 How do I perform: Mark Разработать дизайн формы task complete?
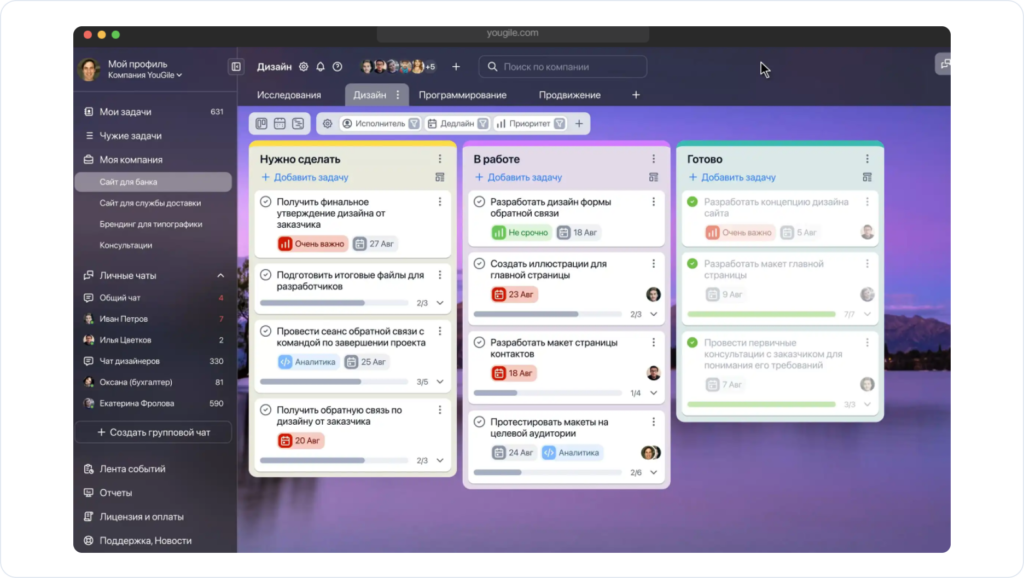click(479, 202)
